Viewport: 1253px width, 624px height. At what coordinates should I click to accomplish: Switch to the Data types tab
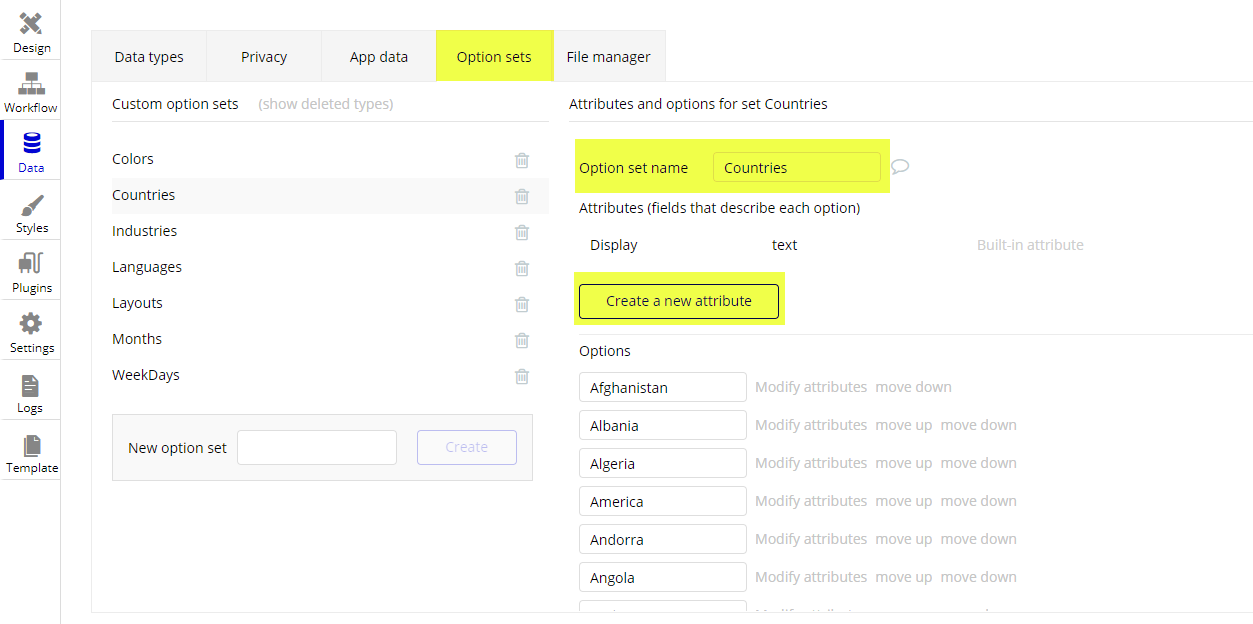(148, 56)
